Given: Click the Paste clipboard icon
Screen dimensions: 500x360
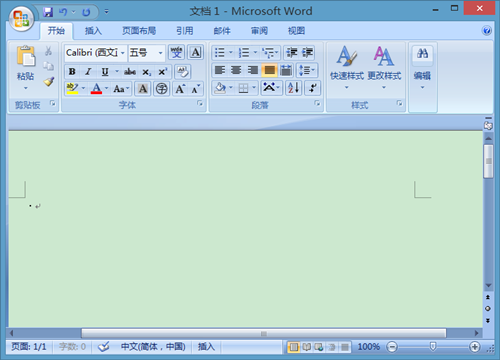Looking at the screenshot, I should tap(26, 56).
